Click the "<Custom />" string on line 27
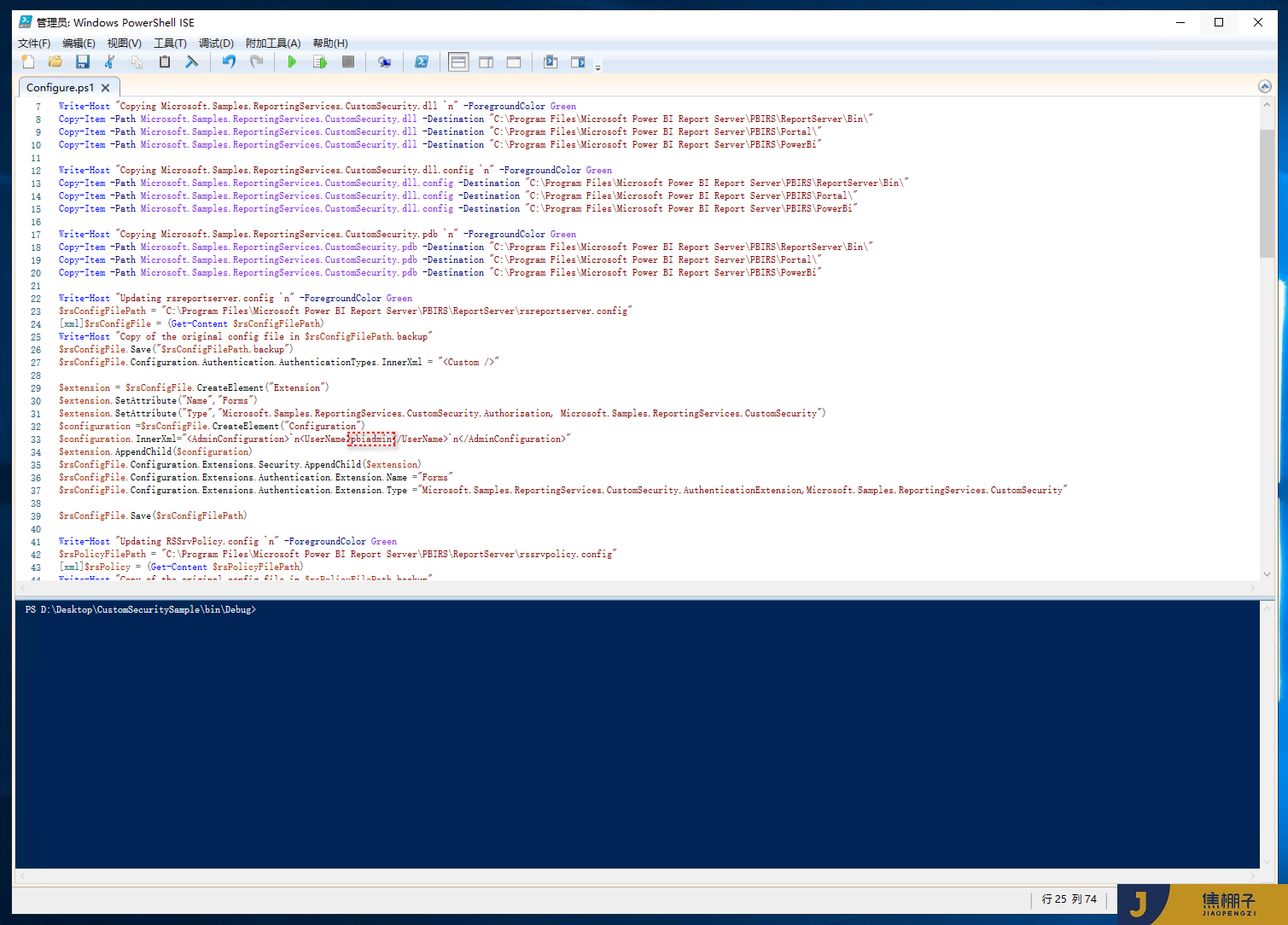 coord(469,363)
